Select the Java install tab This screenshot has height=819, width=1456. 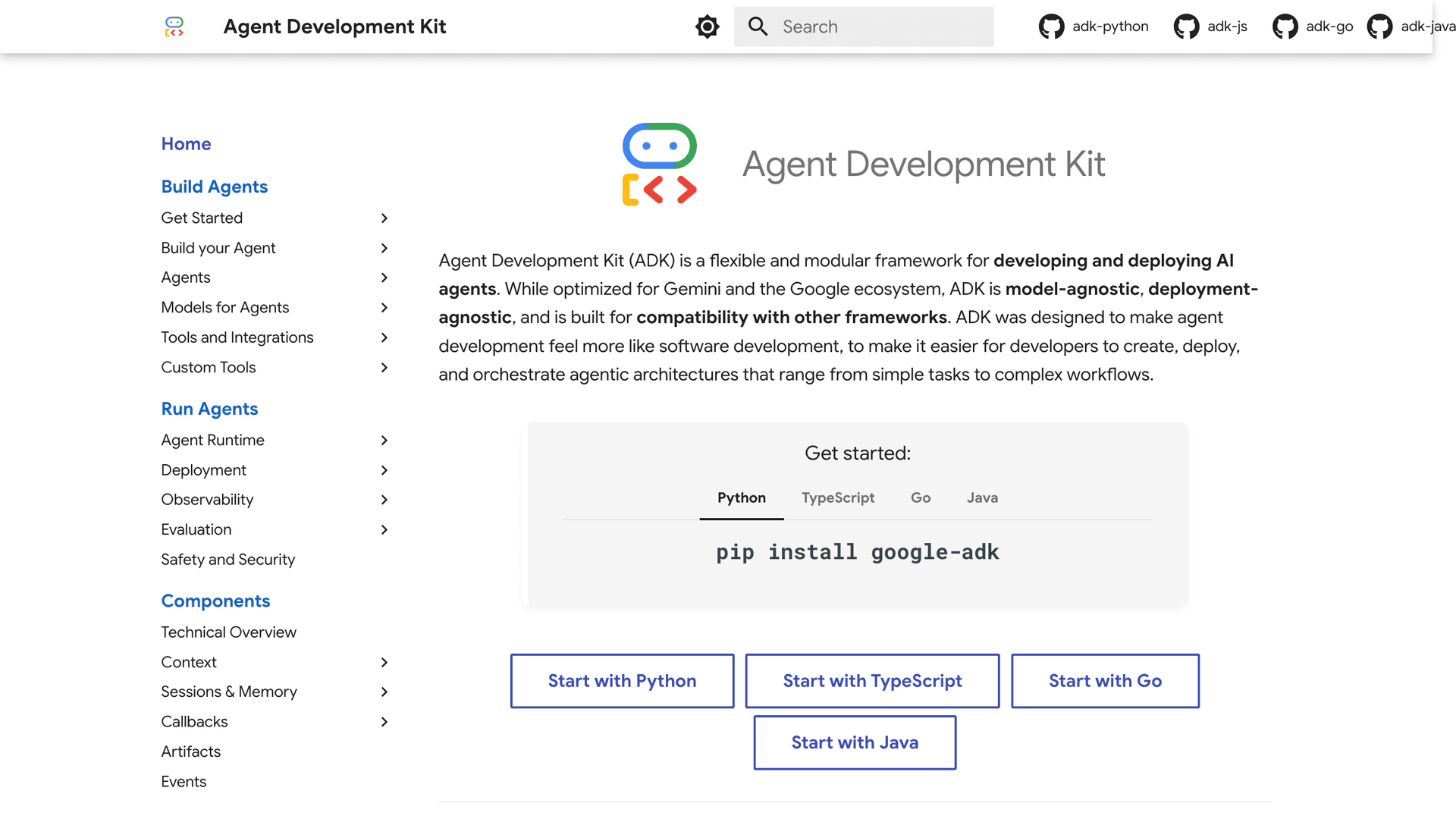(x=982, y=498)
